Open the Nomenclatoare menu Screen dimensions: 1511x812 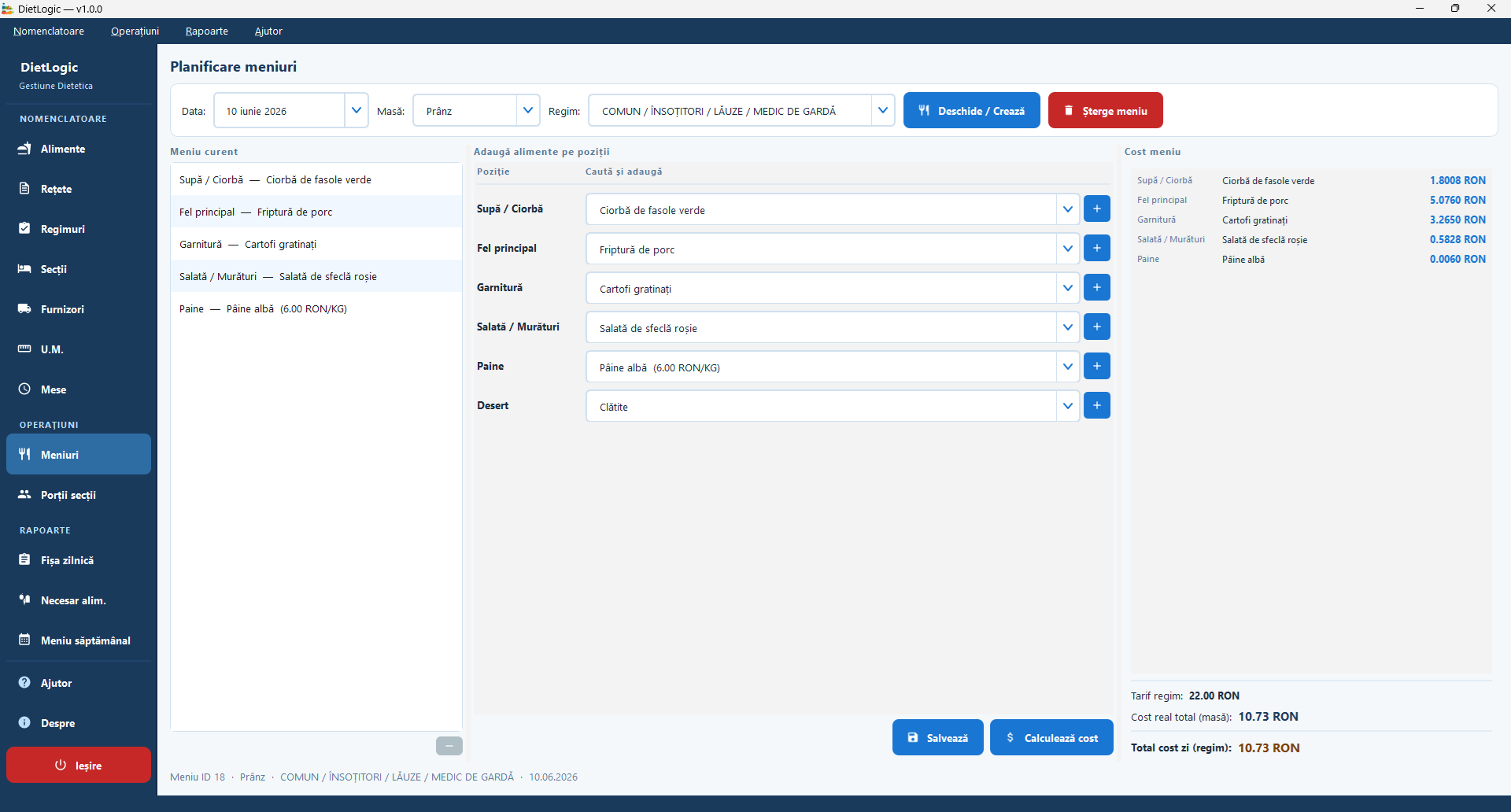click(x=49, y=31)
